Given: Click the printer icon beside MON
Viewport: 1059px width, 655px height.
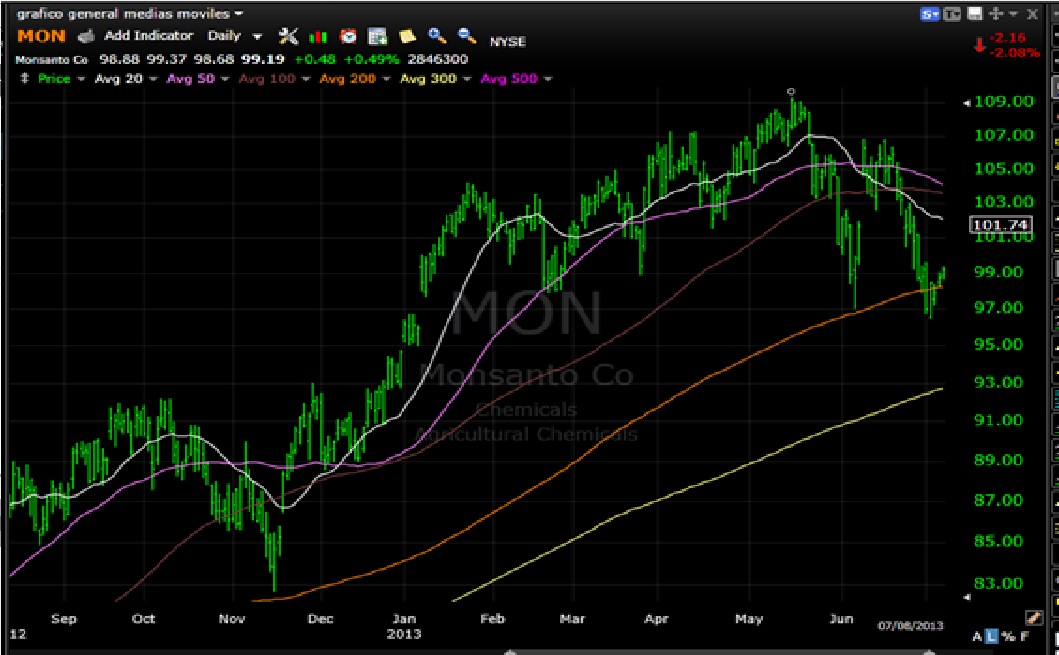Looking at the screenshot, I should tap(86, 36).
